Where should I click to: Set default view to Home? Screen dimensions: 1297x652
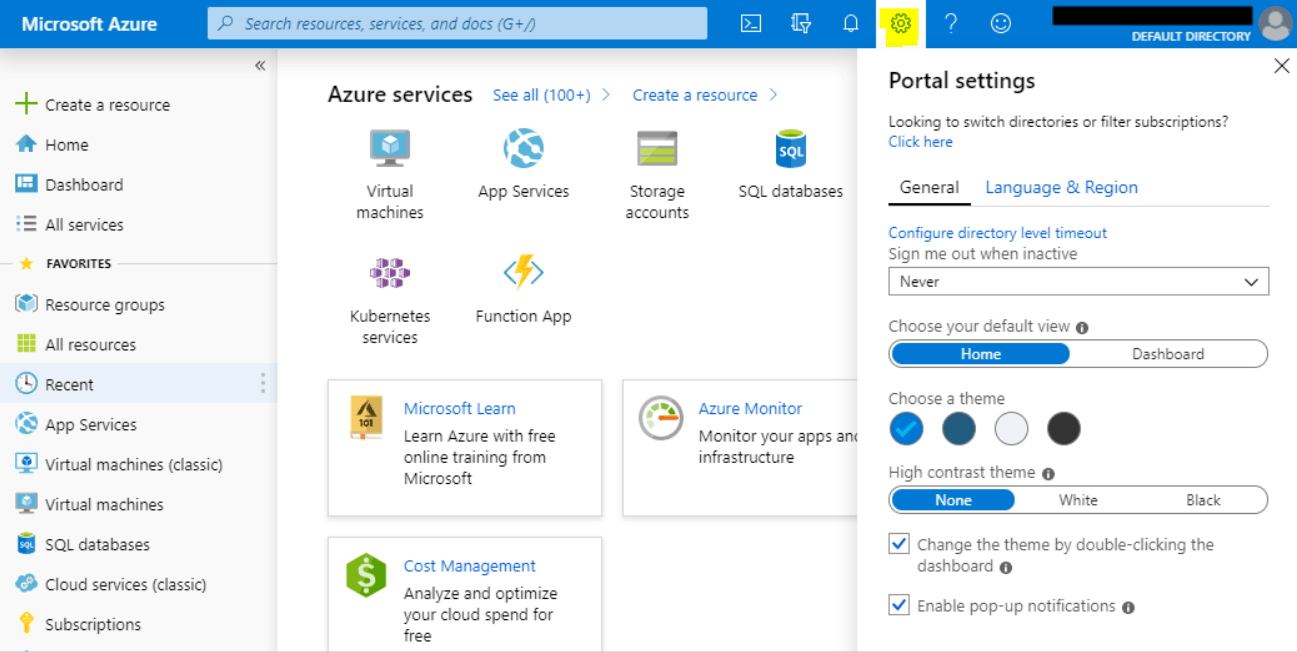click(x=980, y=354)
